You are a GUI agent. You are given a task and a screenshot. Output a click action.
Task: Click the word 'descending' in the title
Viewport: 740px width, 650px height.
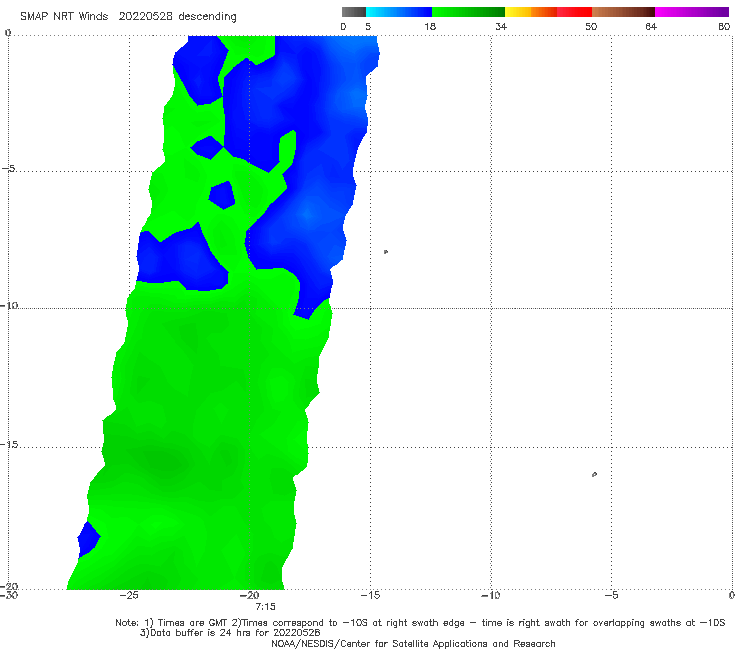coord(208,17)
